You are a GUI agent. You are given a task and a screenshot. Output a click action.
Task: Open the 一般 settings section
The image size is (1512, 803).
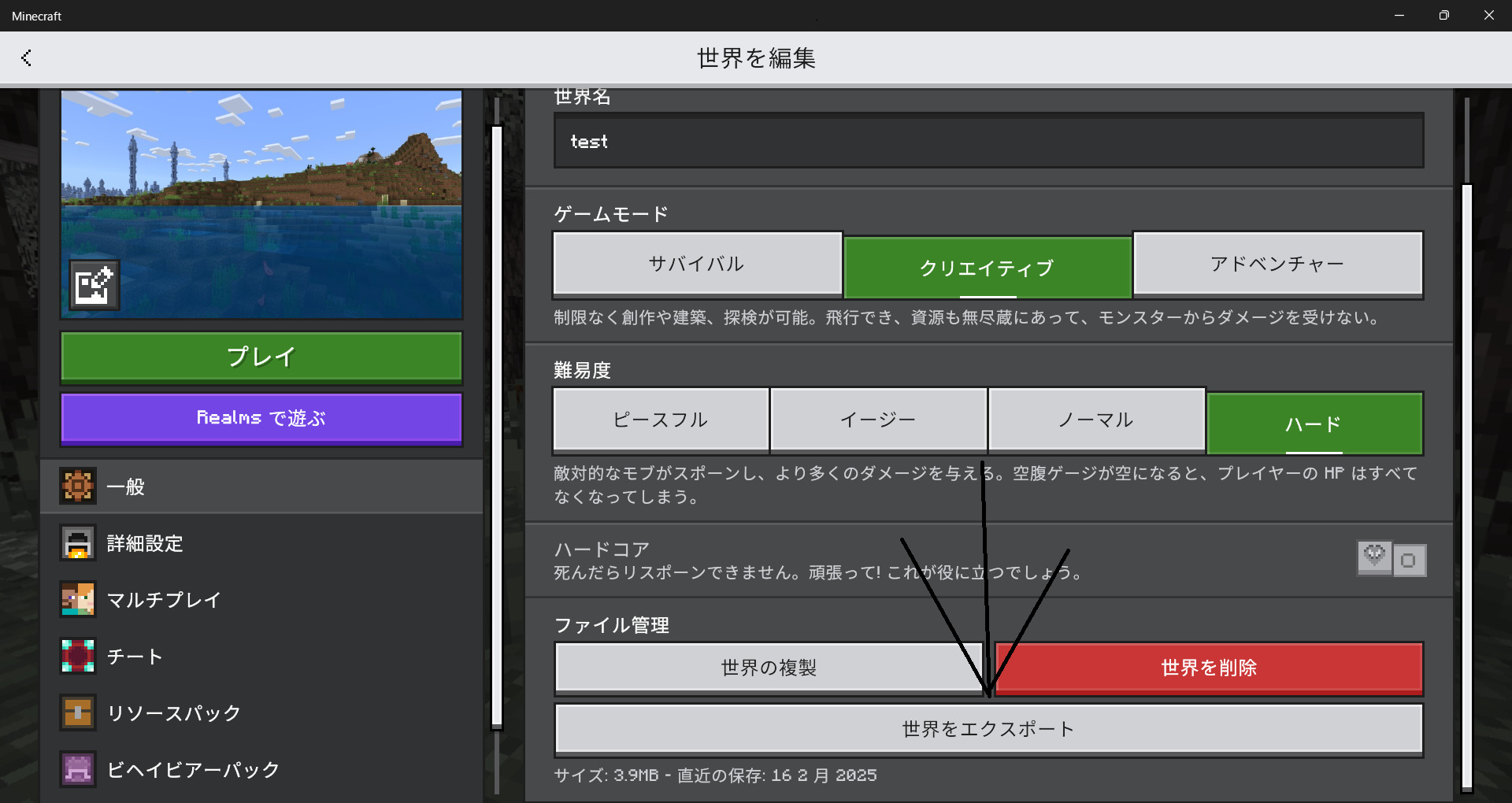261,487
